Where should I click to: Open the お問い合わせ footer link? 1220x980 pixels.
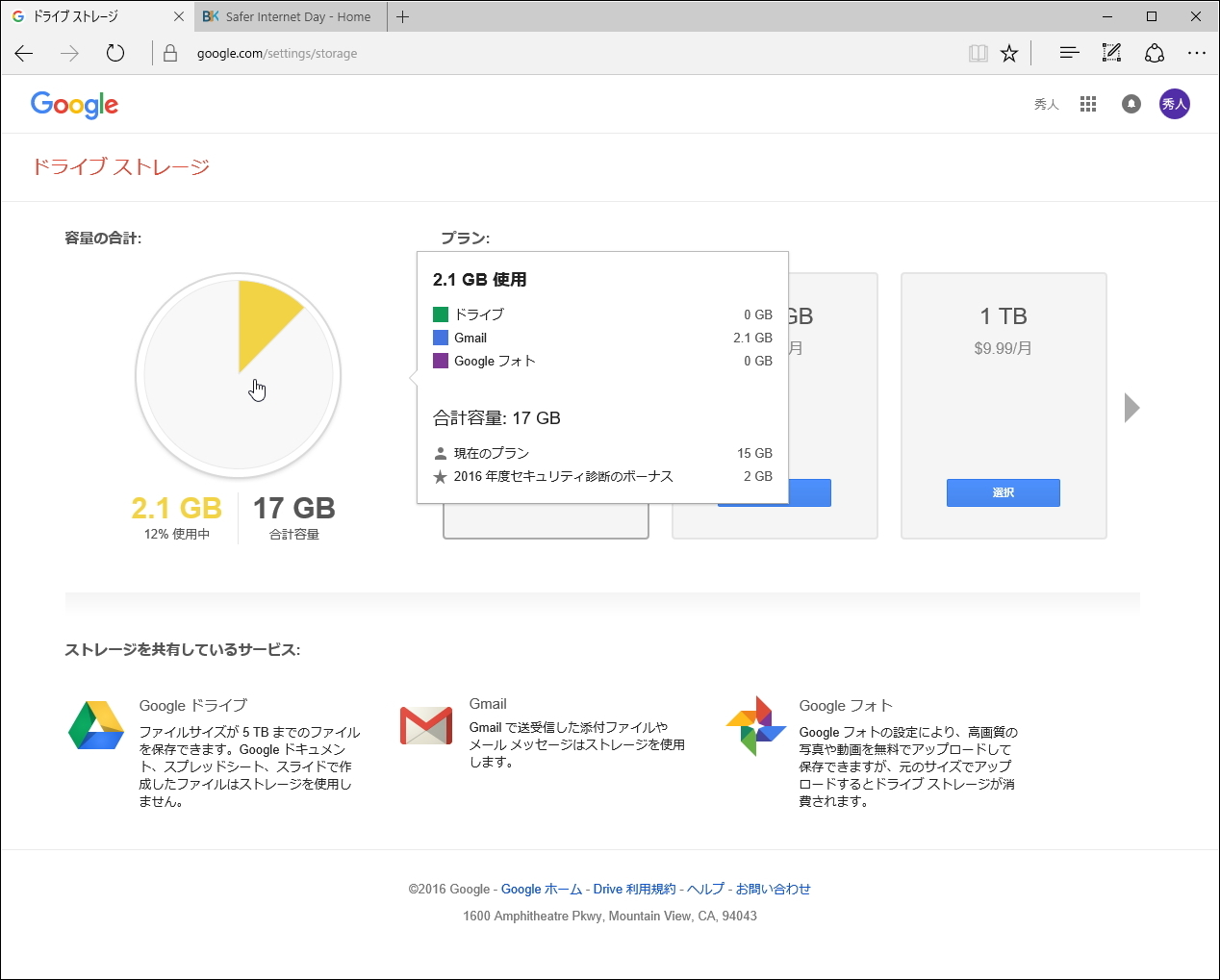tap(774, 889)
